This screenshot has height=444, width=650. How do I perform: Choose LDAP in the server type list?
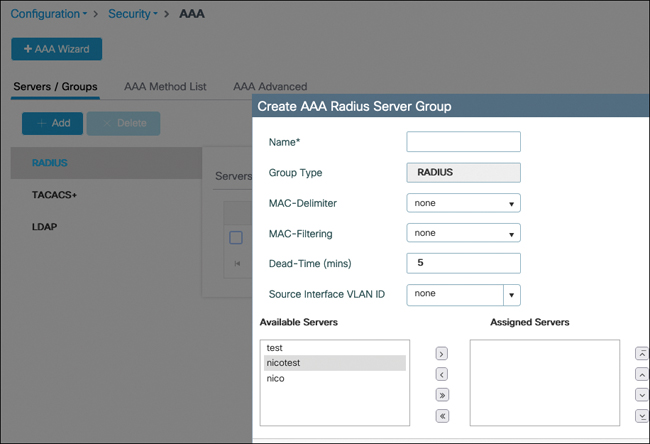coord(44,227)
